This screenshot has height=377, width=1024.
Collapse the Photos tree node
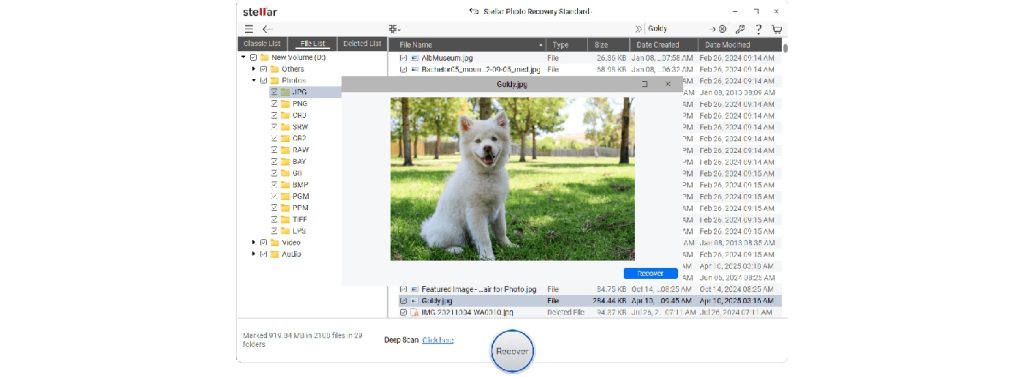point(254,81)
